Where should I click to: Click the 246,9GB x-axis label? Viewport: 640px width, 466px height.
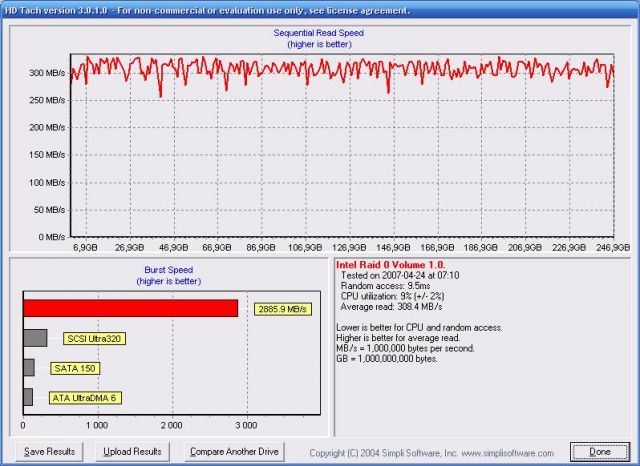pos(613,247)
